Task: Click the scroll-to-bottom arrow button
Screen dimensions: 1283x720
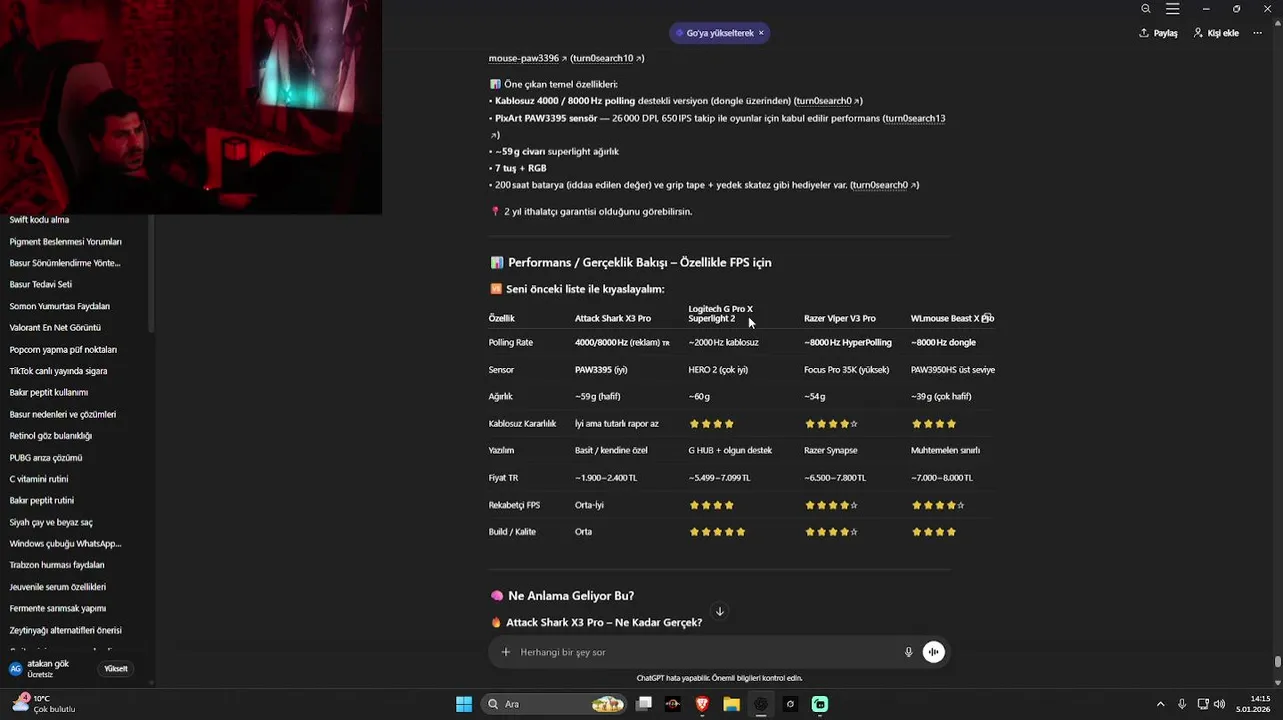Action: [x=719, y=611]
